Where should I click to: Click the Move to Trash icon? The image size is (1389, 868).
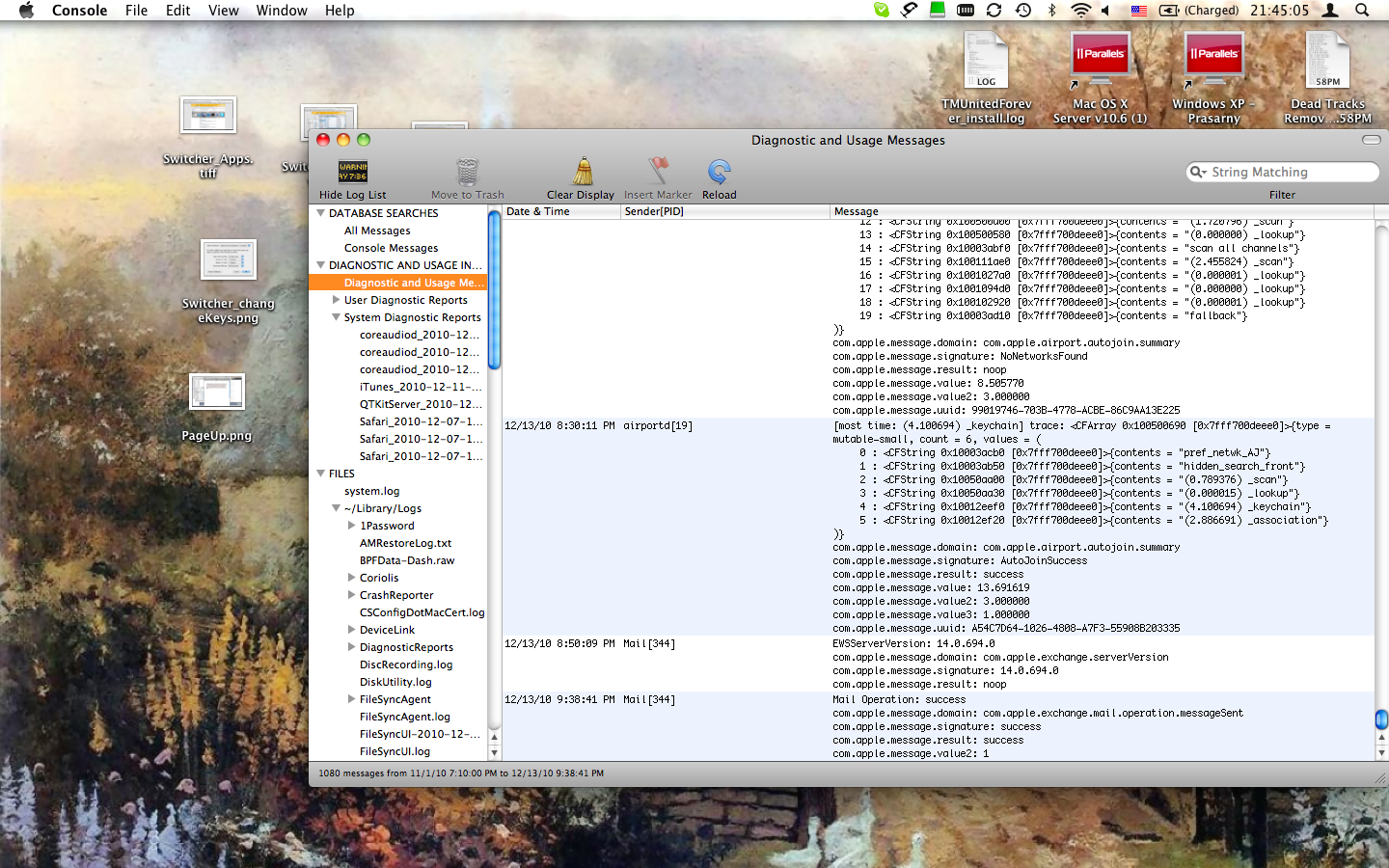coord(467,172)
